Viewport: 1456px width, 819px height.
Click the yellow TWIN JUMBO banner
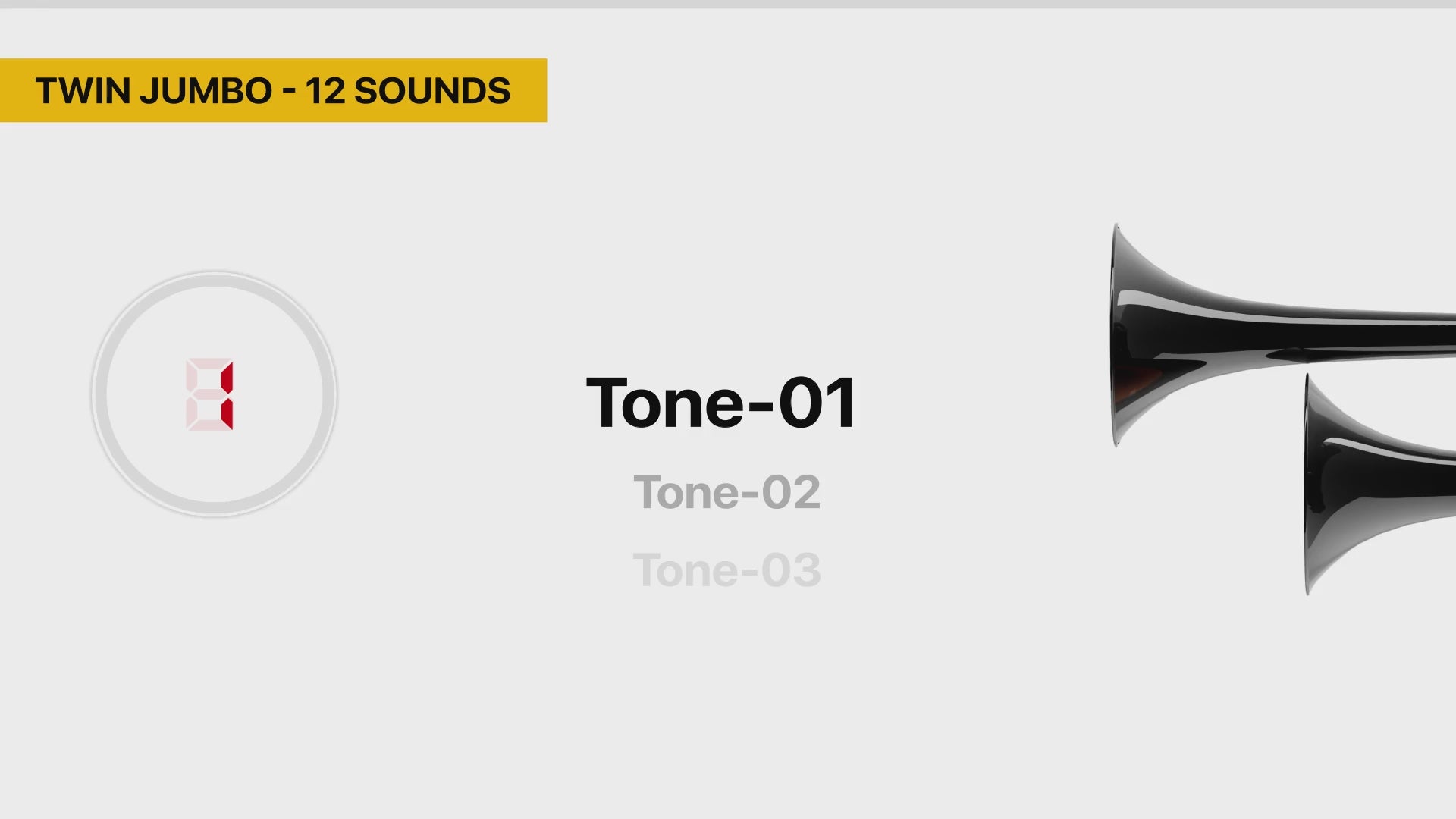pos(273,90)
